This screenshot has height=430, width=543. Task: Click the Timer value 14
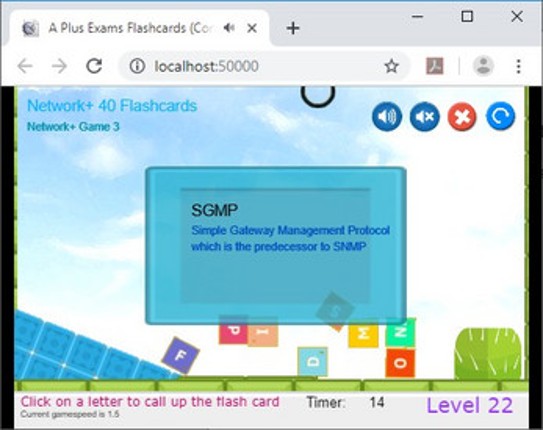[377, 402]
